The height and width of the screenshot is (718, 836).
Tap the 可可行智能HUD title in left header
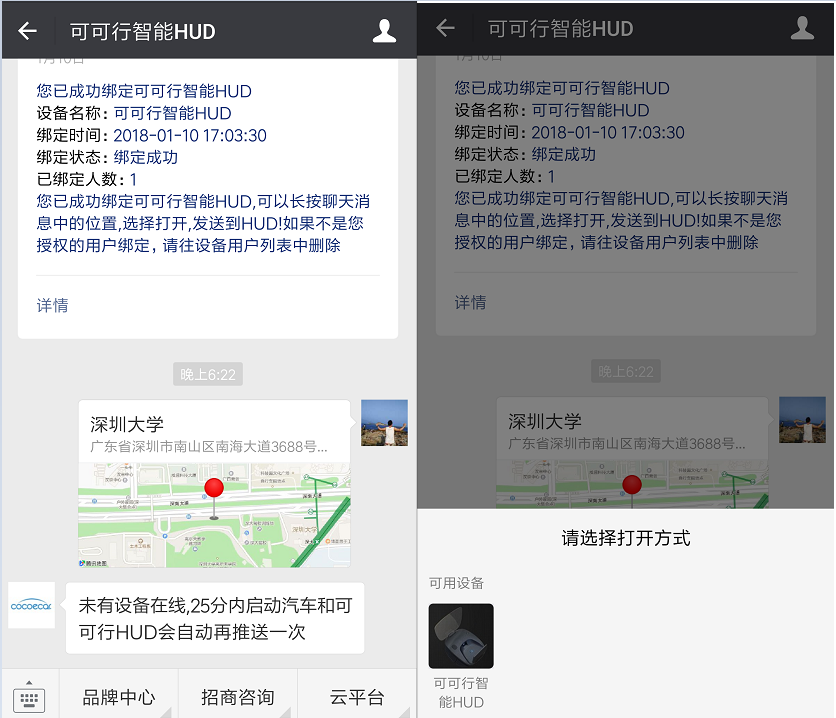point(142,31)
